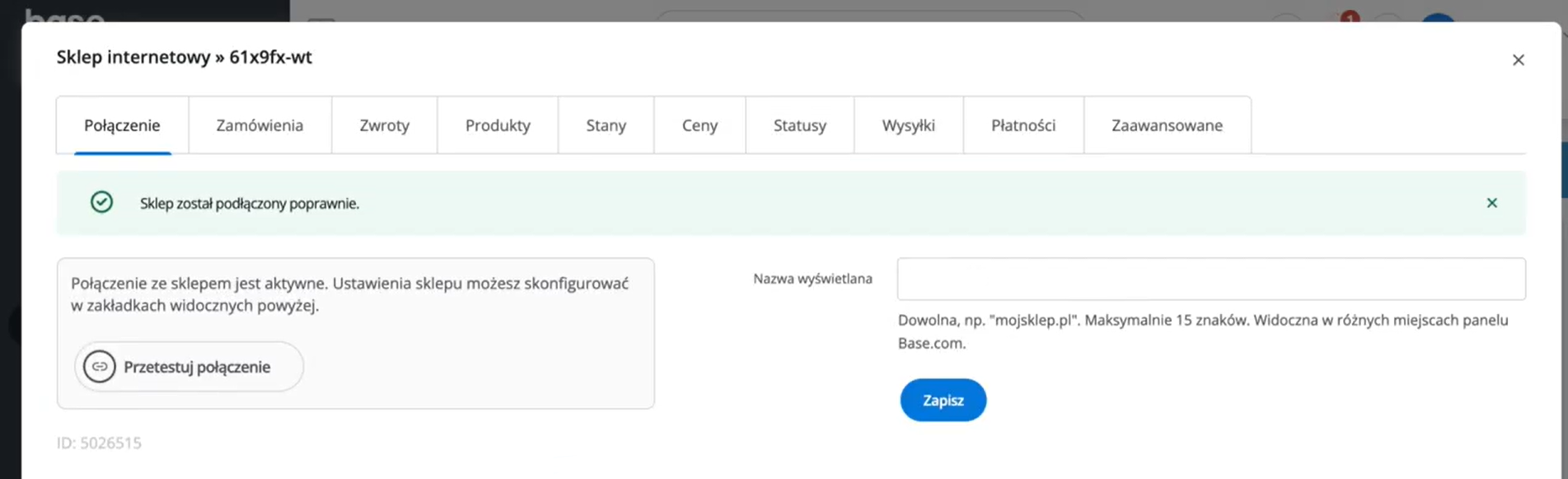1568x479 pixels.
Task: Open the Zaawansowane settings tab
Action: pos(1167,125)
